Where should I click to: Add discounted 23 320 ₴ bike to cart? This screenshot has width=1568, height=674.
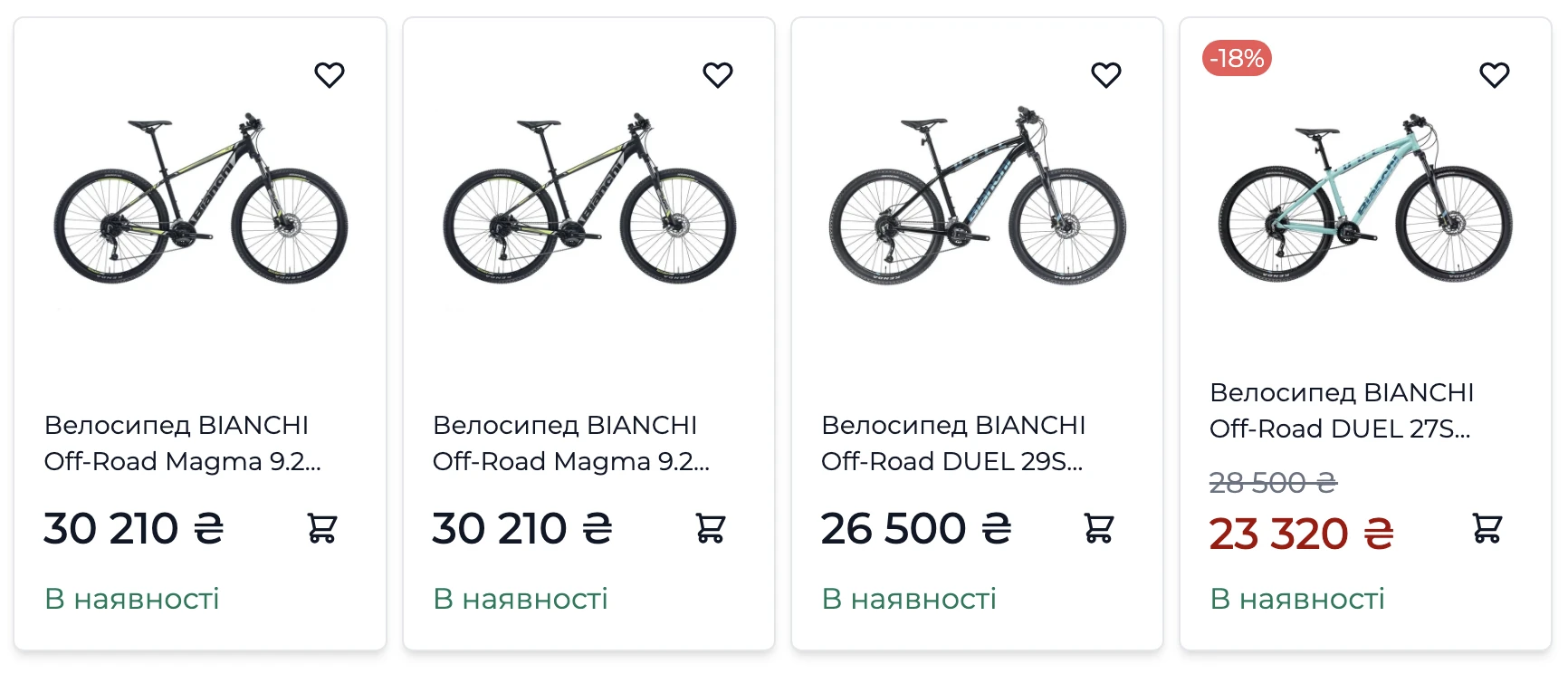point(1487,527)
